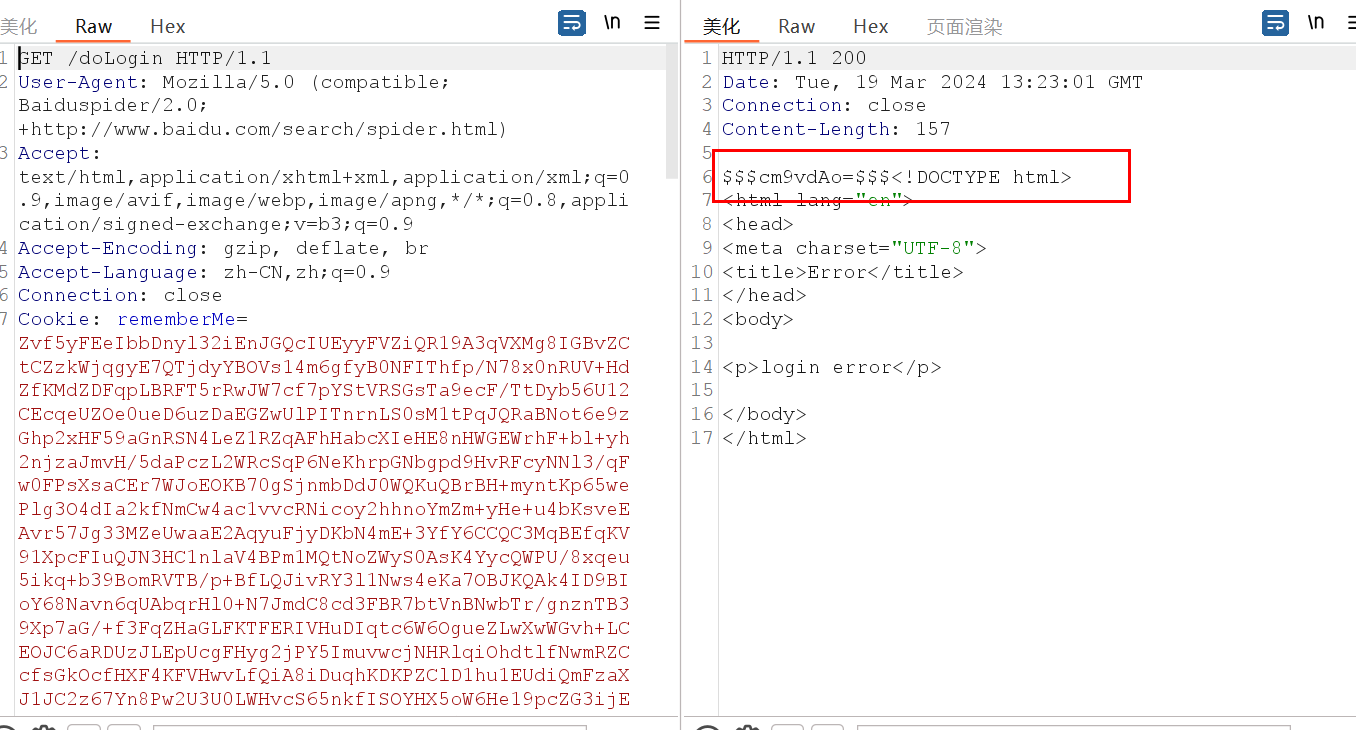Click the Date header in response
1356x730 pixels.
932,82
